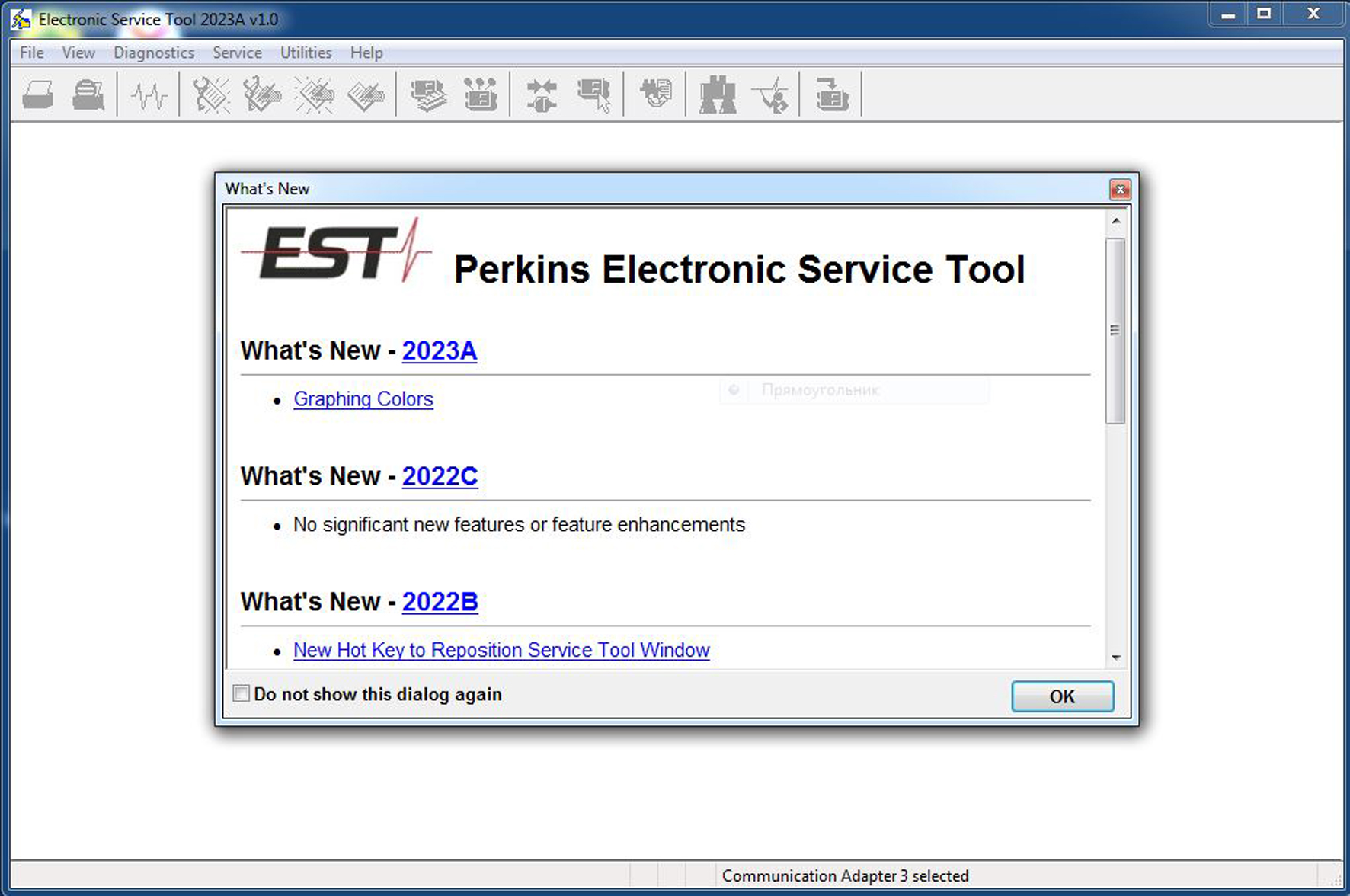The height and width of the screenshot is (896, 1350).
Task: Click the What's New scrollbar thumb
Action: click(1115, 330)
